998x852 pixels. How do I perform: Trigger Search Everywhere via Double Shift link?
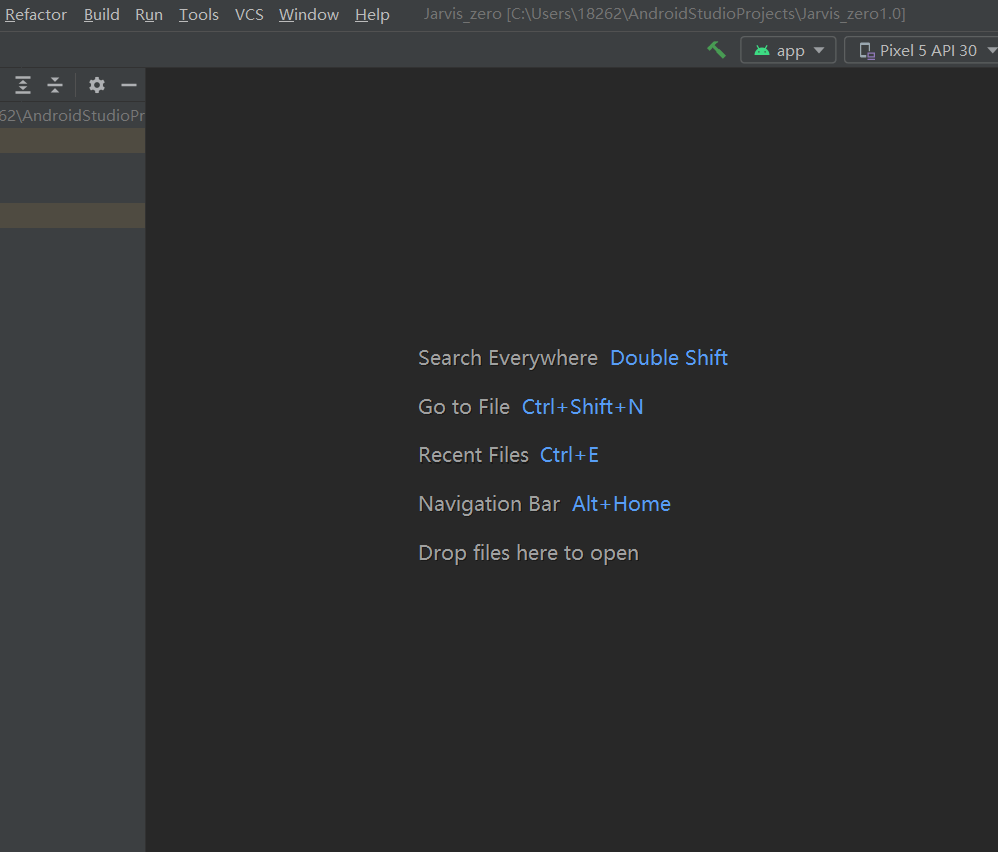pyautogui.click(x=668, y=357)
